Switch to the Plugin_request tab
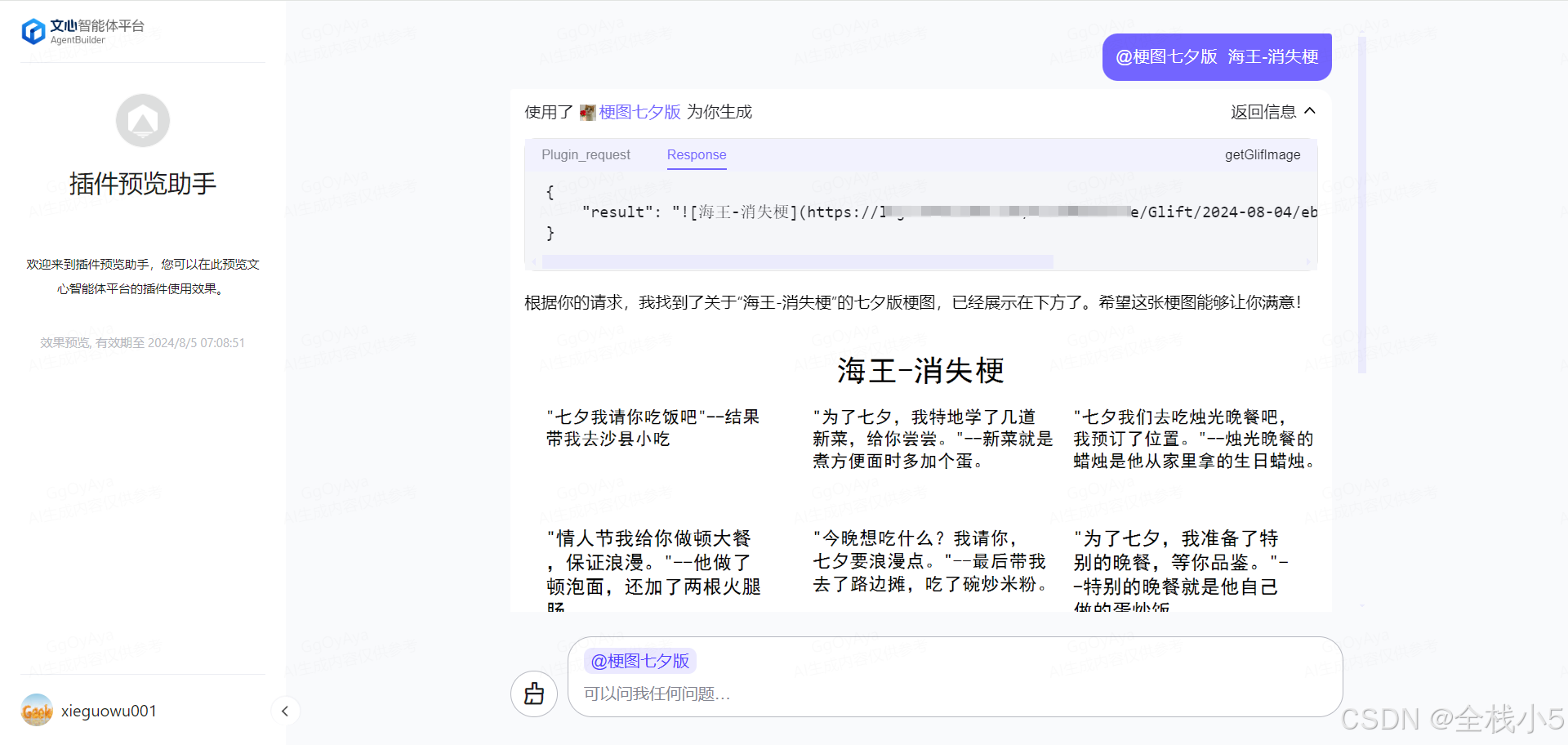The width and height of the screenshot is (1568, 745). coord(586,154)
